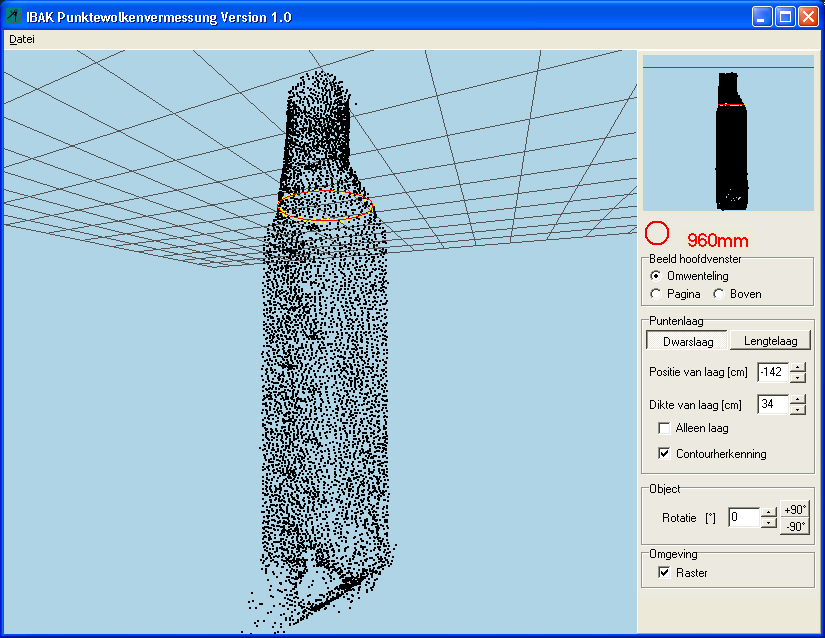Maximize the IBAK window
Screen dimensions: 825x638
[x=785, y=16]
